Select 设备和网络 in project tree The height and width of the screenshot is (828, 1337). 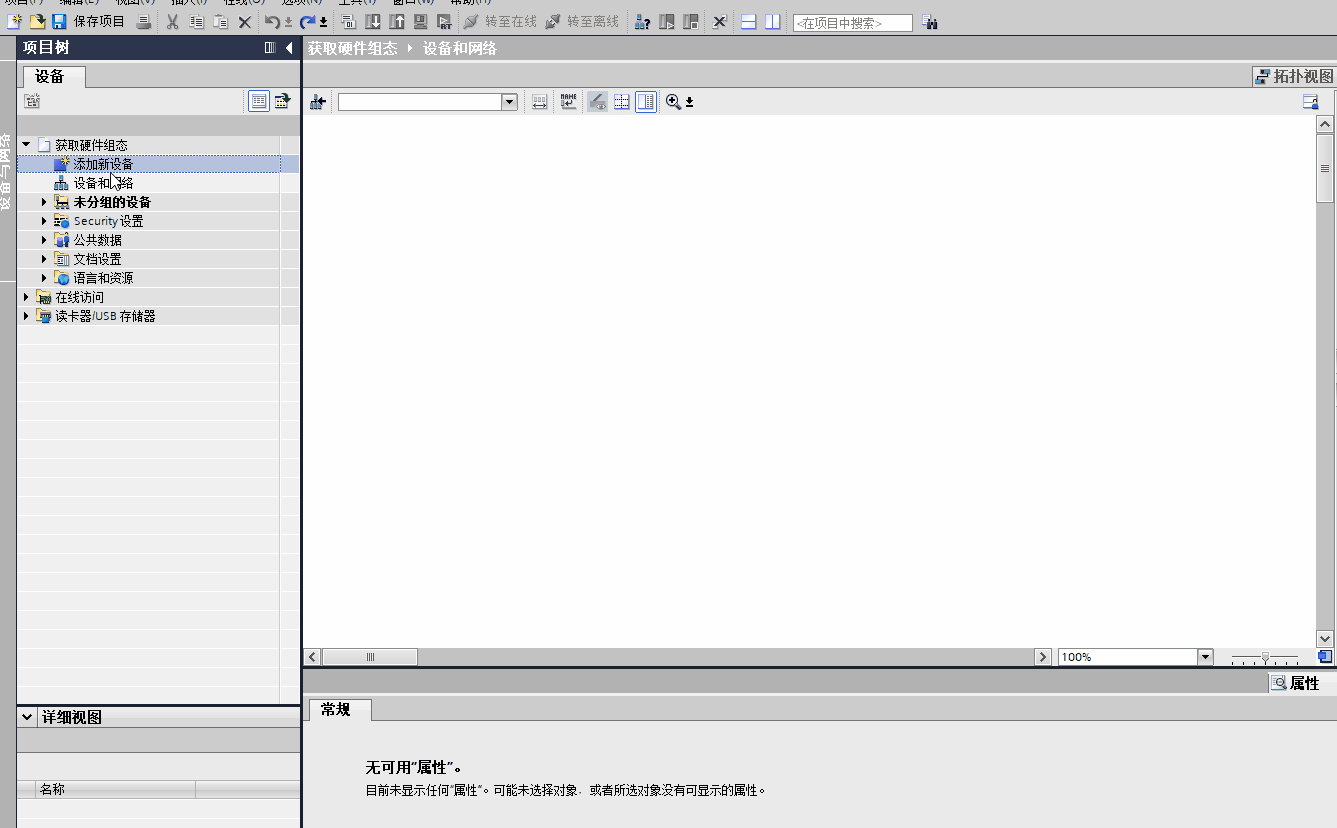point(103,183)
